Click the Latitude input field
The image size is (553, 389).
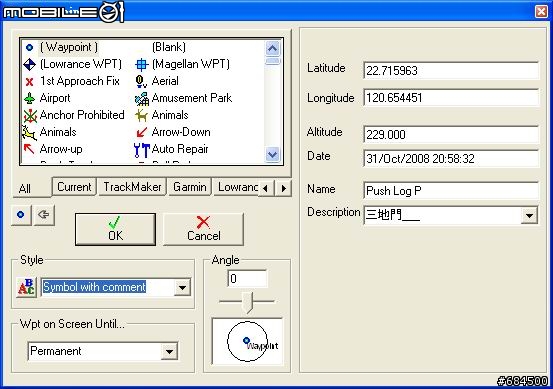click(x=451, y=71)
